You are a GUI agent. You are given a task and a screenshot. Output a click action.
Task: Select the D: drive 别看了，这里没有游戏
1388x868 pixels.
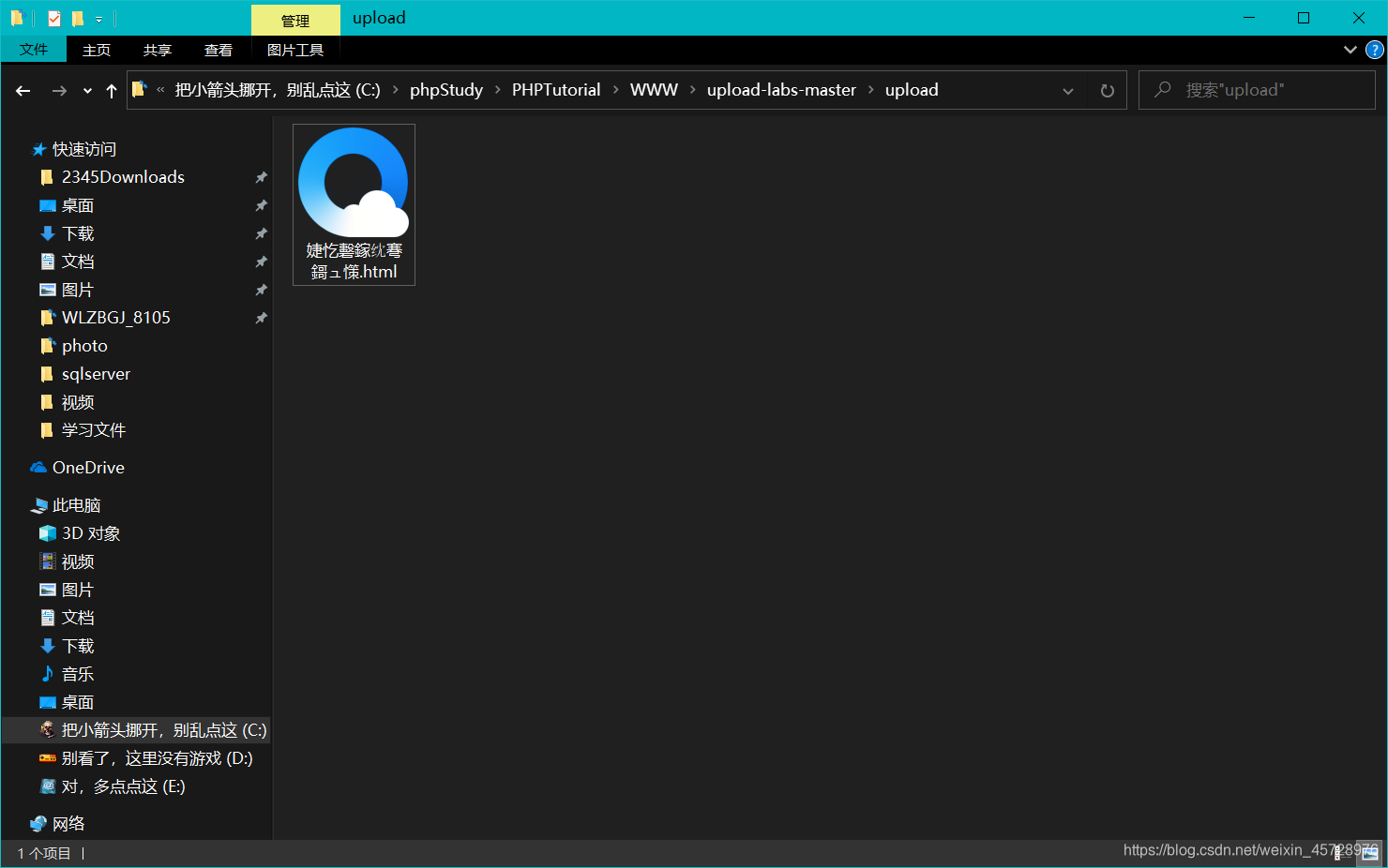coord(157,758)
